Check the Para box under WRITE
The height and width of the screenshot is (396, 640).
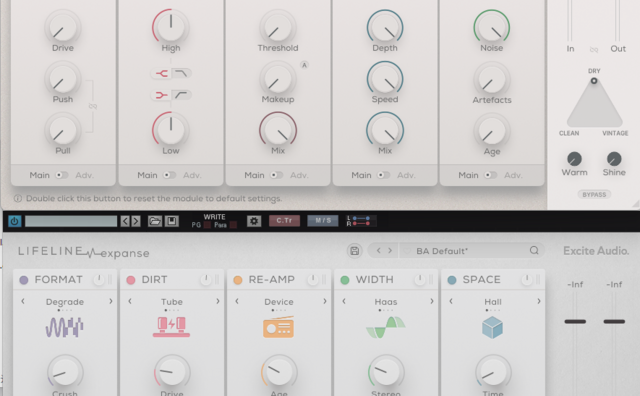233,225
